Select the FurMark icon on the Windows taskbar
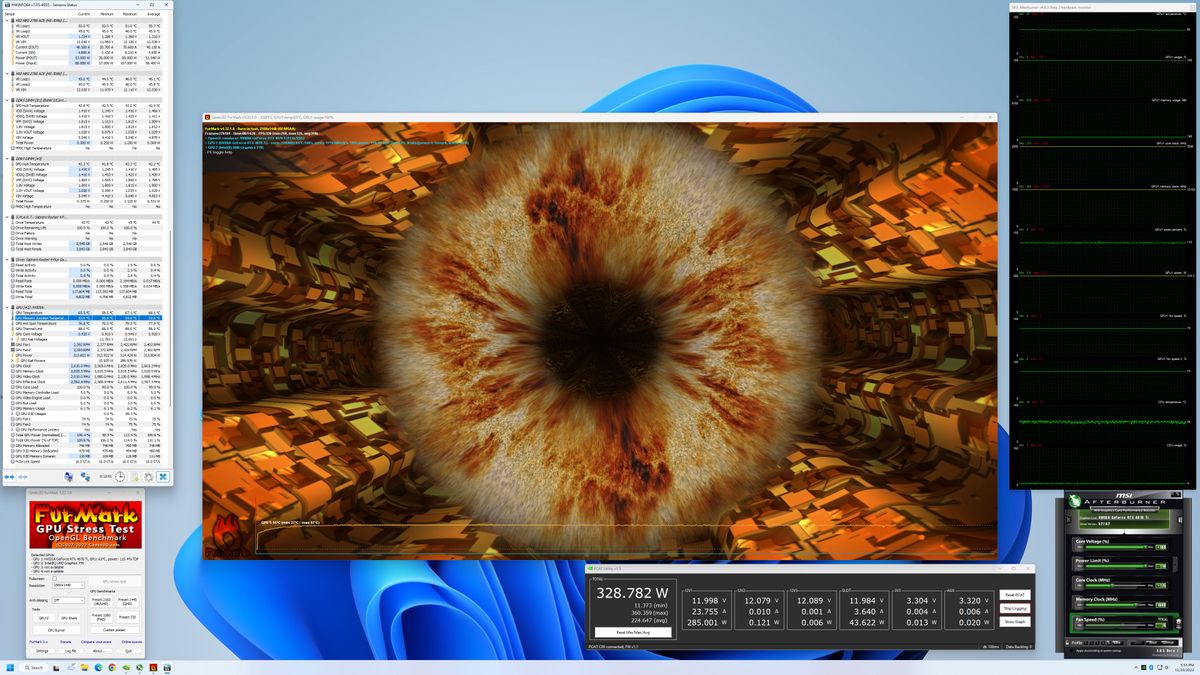 (153, 666)
